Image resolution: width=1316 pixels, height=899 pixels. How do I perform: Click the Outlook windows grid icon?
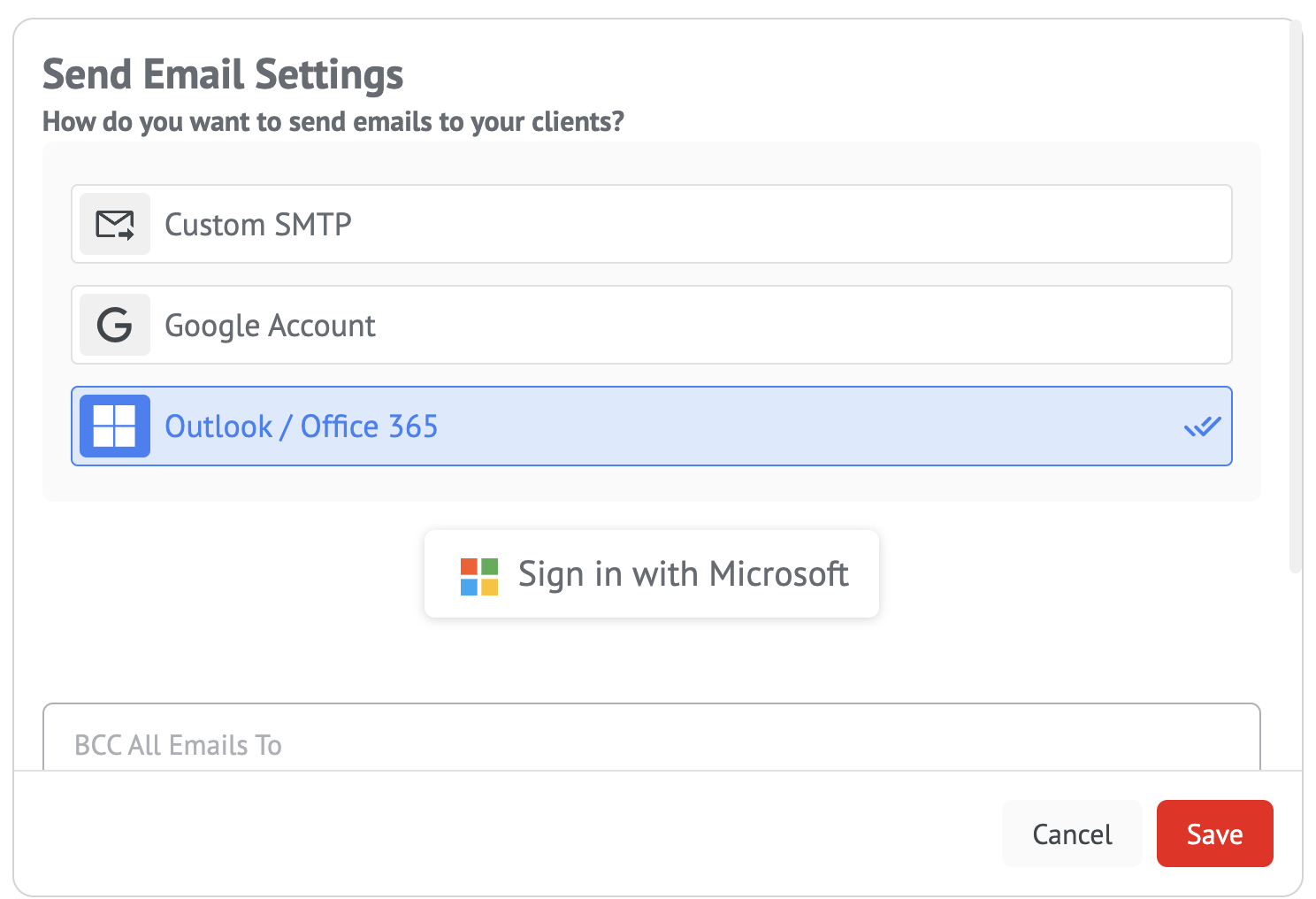pos(115,426)
